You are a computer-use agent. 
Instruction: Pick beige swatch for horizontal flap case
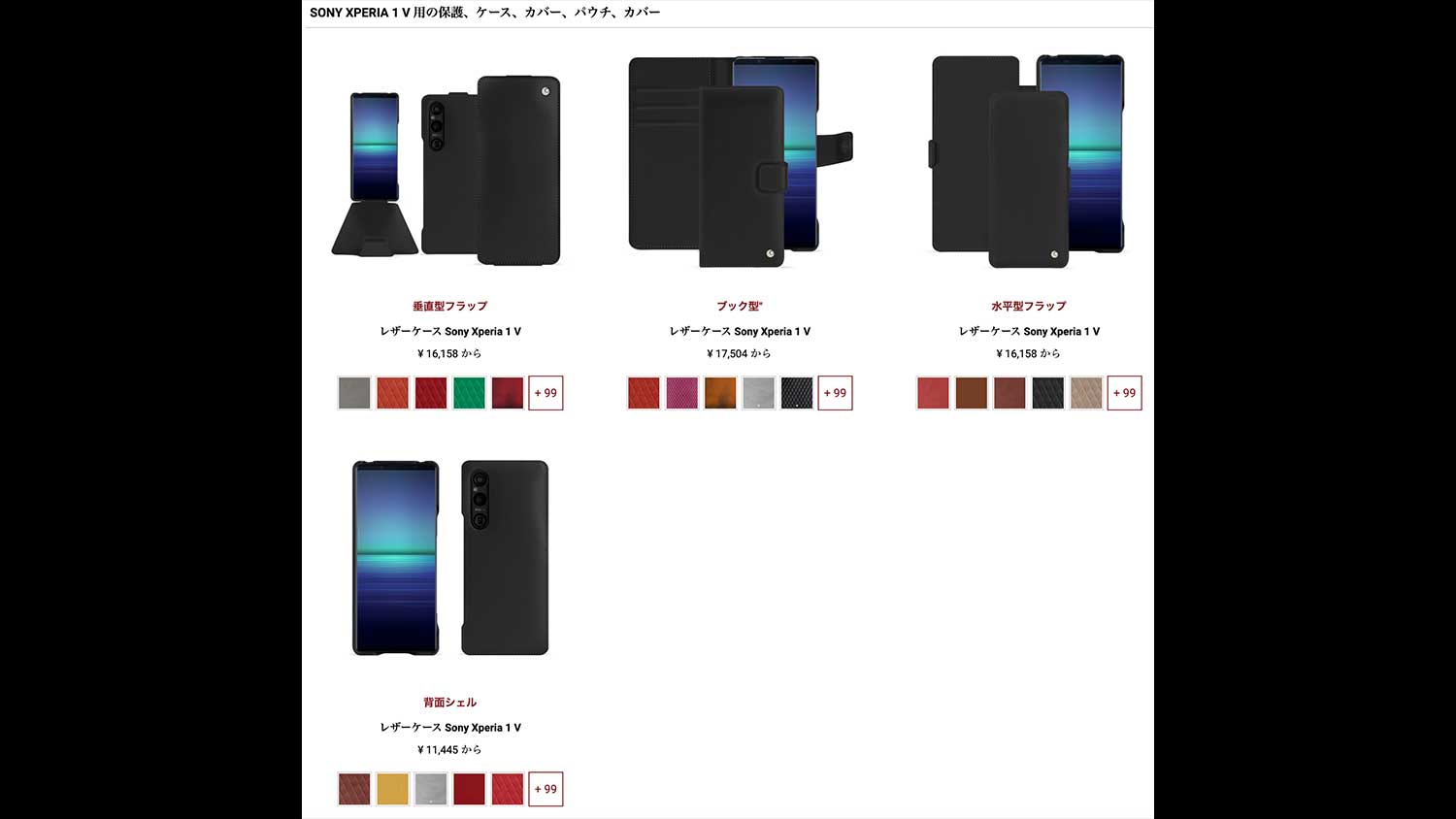pos(1086,393)
